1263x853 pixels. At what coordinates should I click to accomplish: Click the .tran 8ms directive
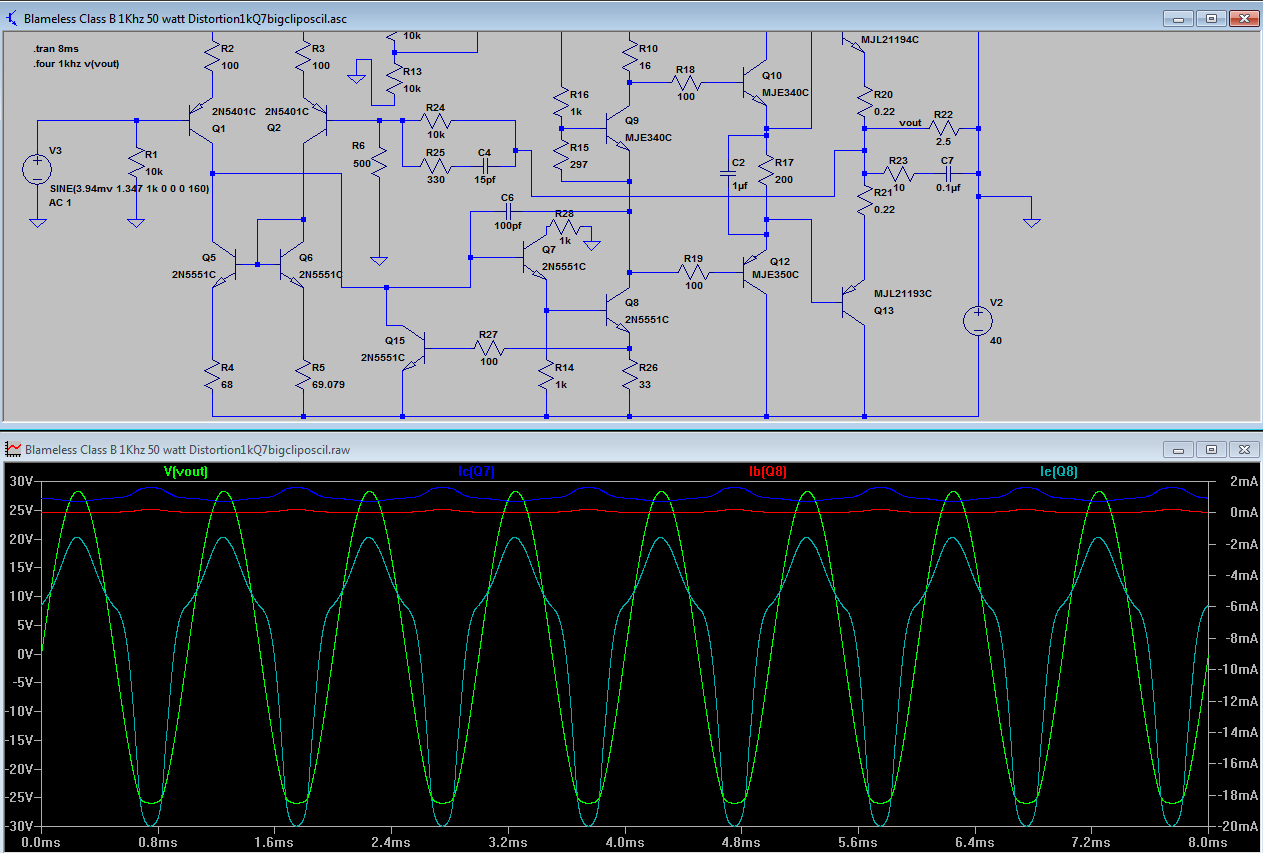pyautogui.click(x=56, y=49)
